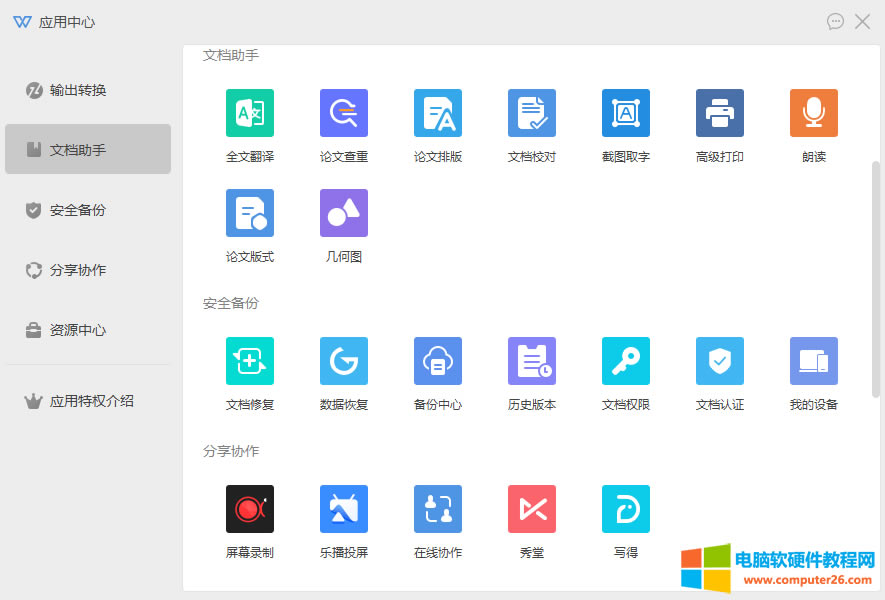
Task: Open the 全文翻译 translation tool
Action: pyautogui.click(x=250, y=114)
